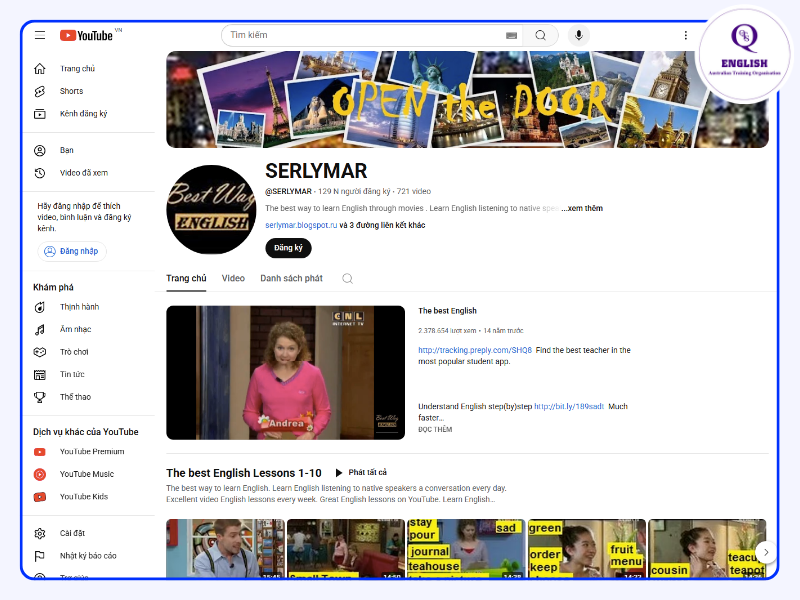Click the Best Way English channel avatar
The height and width of the screenshot is (600, 800).
pos(211,210)
